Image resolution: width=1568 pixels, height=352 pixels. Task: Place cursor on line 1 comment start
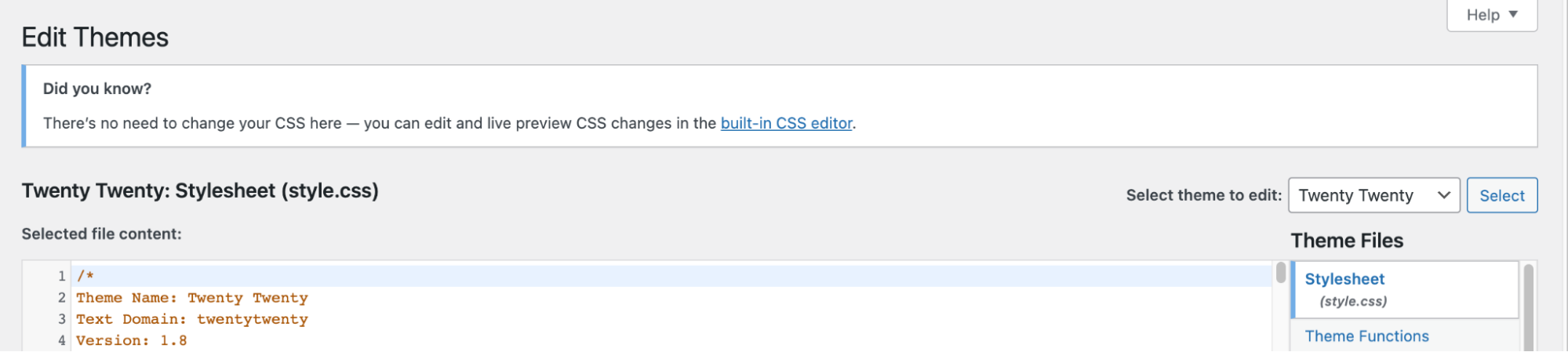[85, 276]
